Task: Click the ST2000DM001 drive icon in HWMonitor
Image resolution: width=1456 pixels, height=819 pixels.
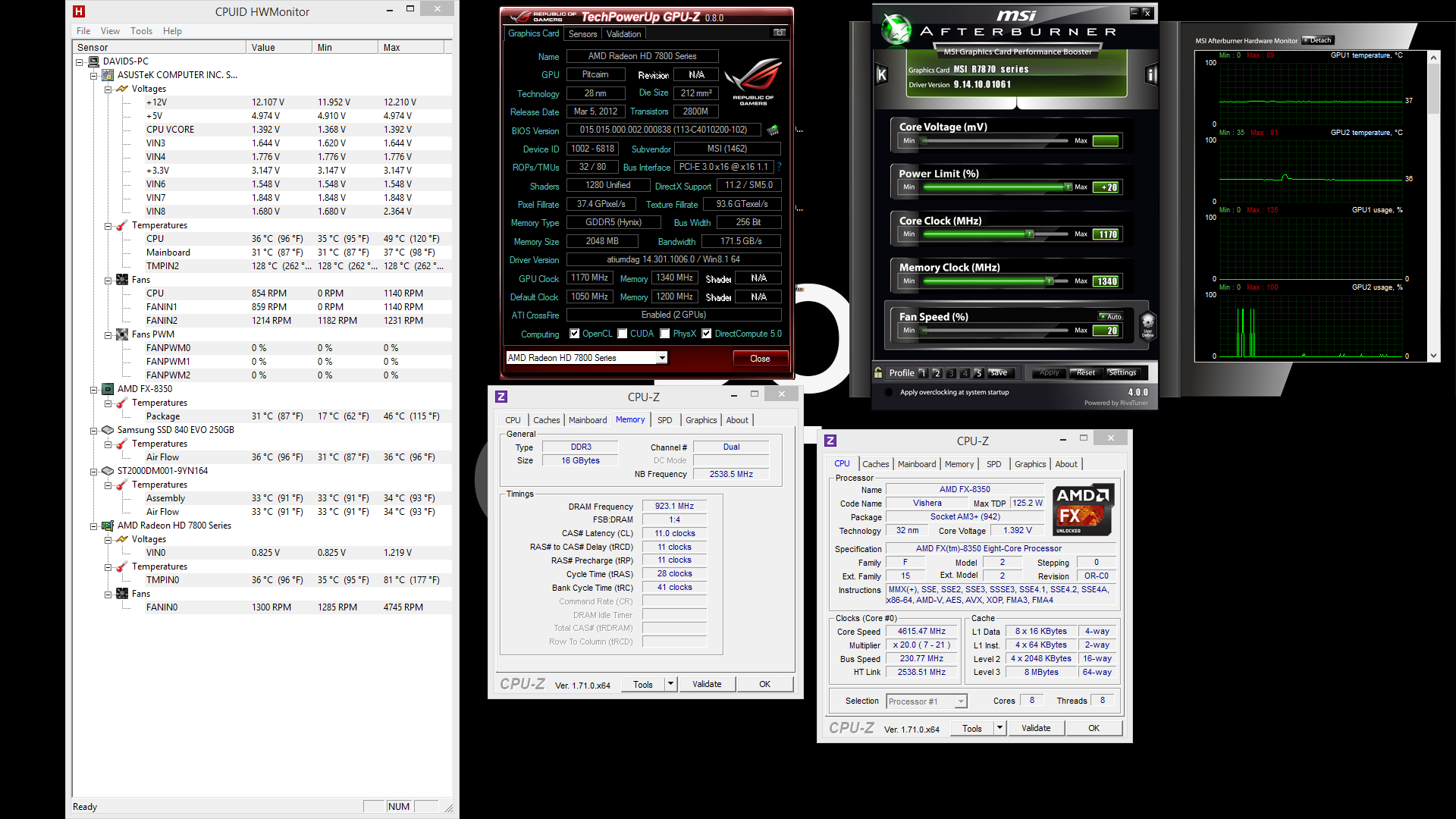Action: (108, 471)
